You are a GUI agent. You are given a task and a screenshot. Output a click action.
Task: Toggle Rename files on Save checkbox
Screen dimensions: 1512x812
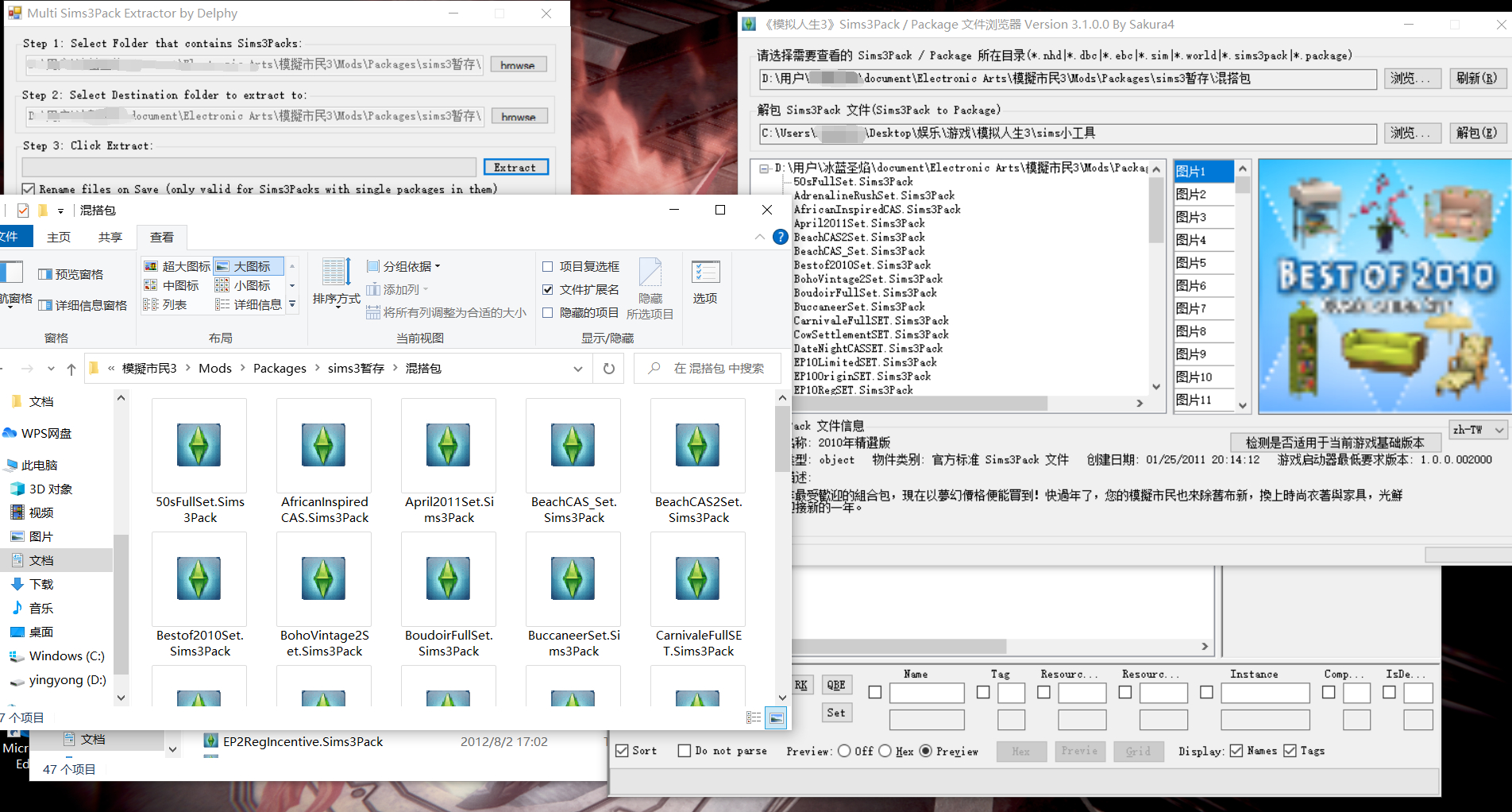tap(29, 189)
